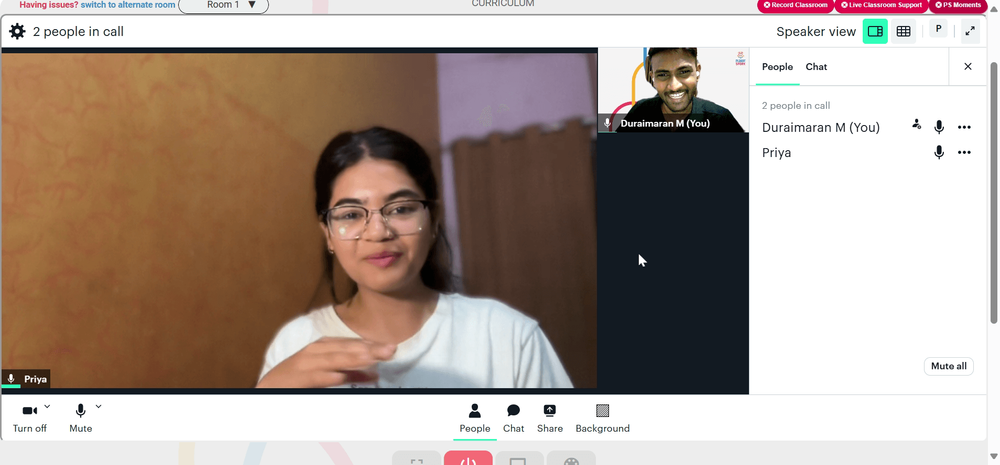Turn off the camera
The width and height of the screenshot is (1000, 465).
click(29, 418)
